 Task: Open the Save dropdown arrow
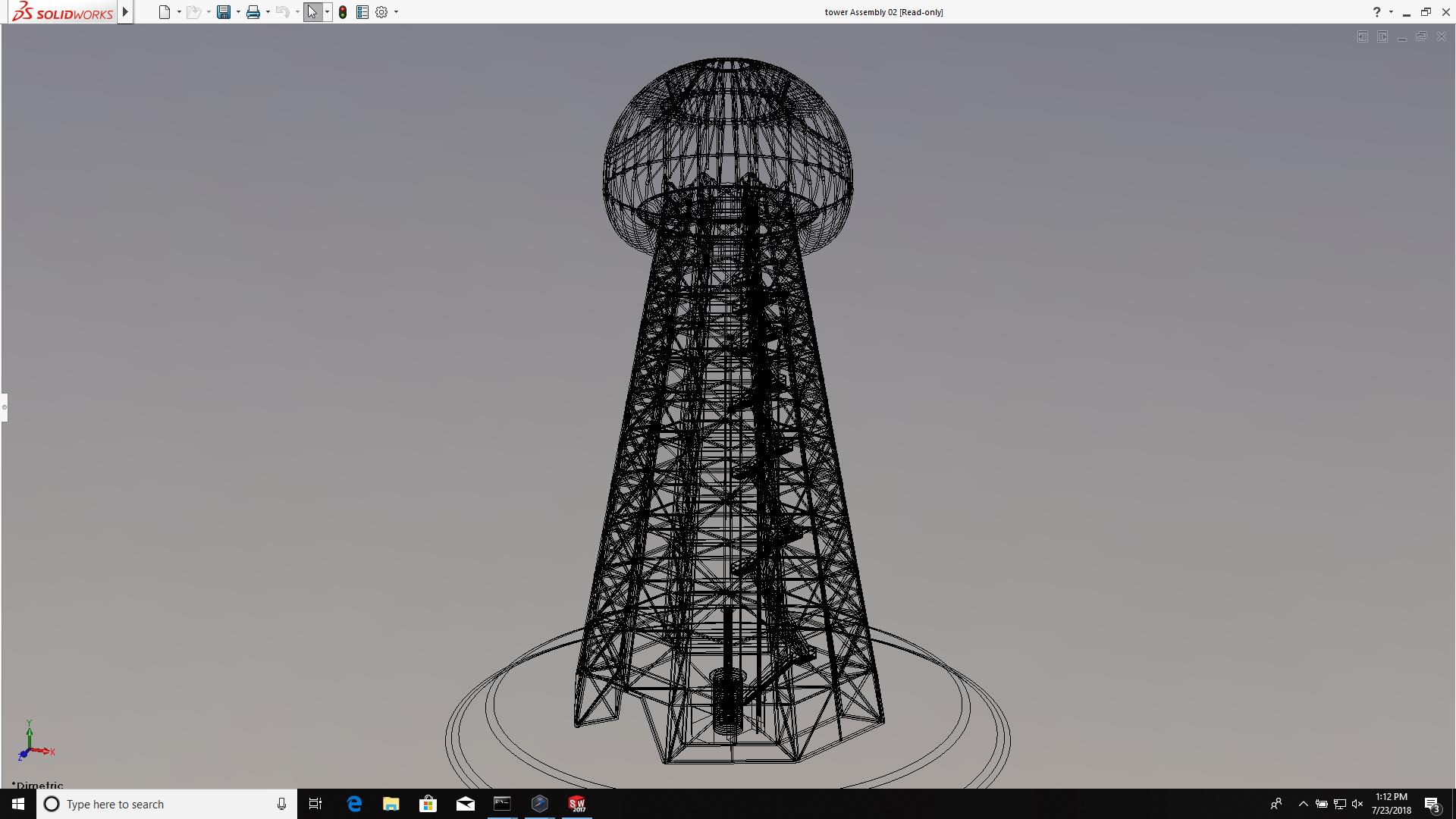pyautogui.click(x=238, y=12)
